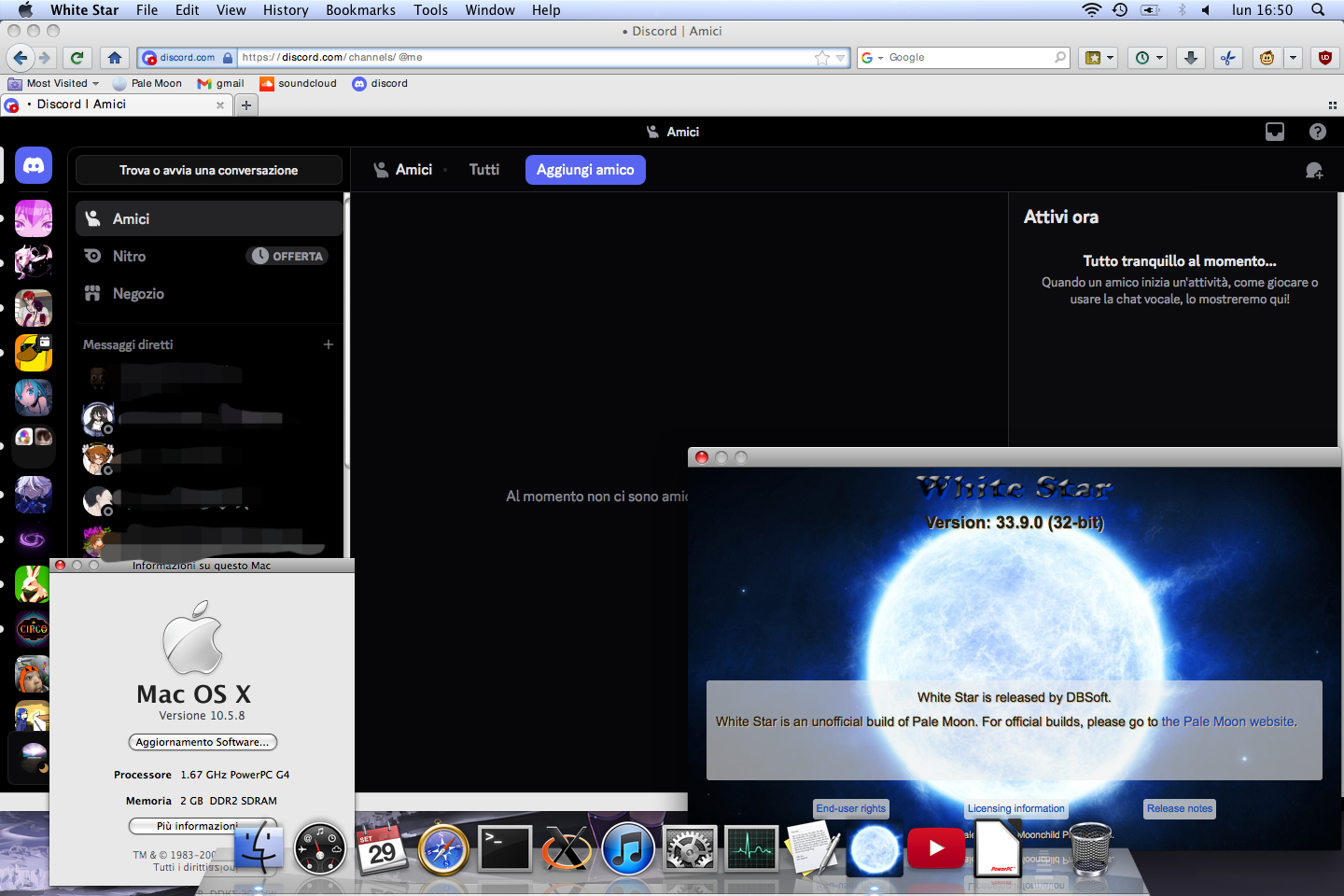The width and height of the screenshot is (1344, 896).
Task: Open the File menu
Action: [147, 10]
